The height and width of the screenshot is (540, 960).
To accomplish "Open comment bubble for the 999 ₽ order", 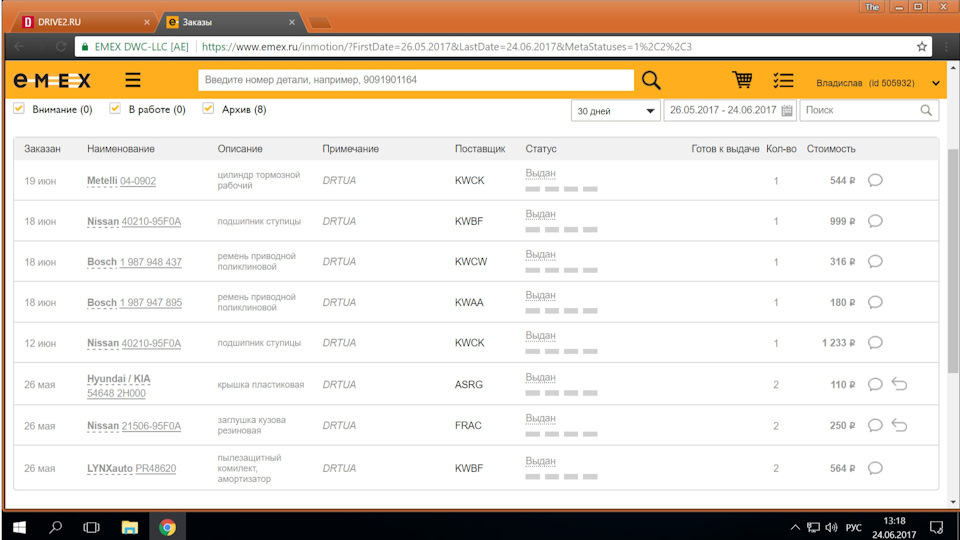I will pyautogui.click(x=876, y=221).
